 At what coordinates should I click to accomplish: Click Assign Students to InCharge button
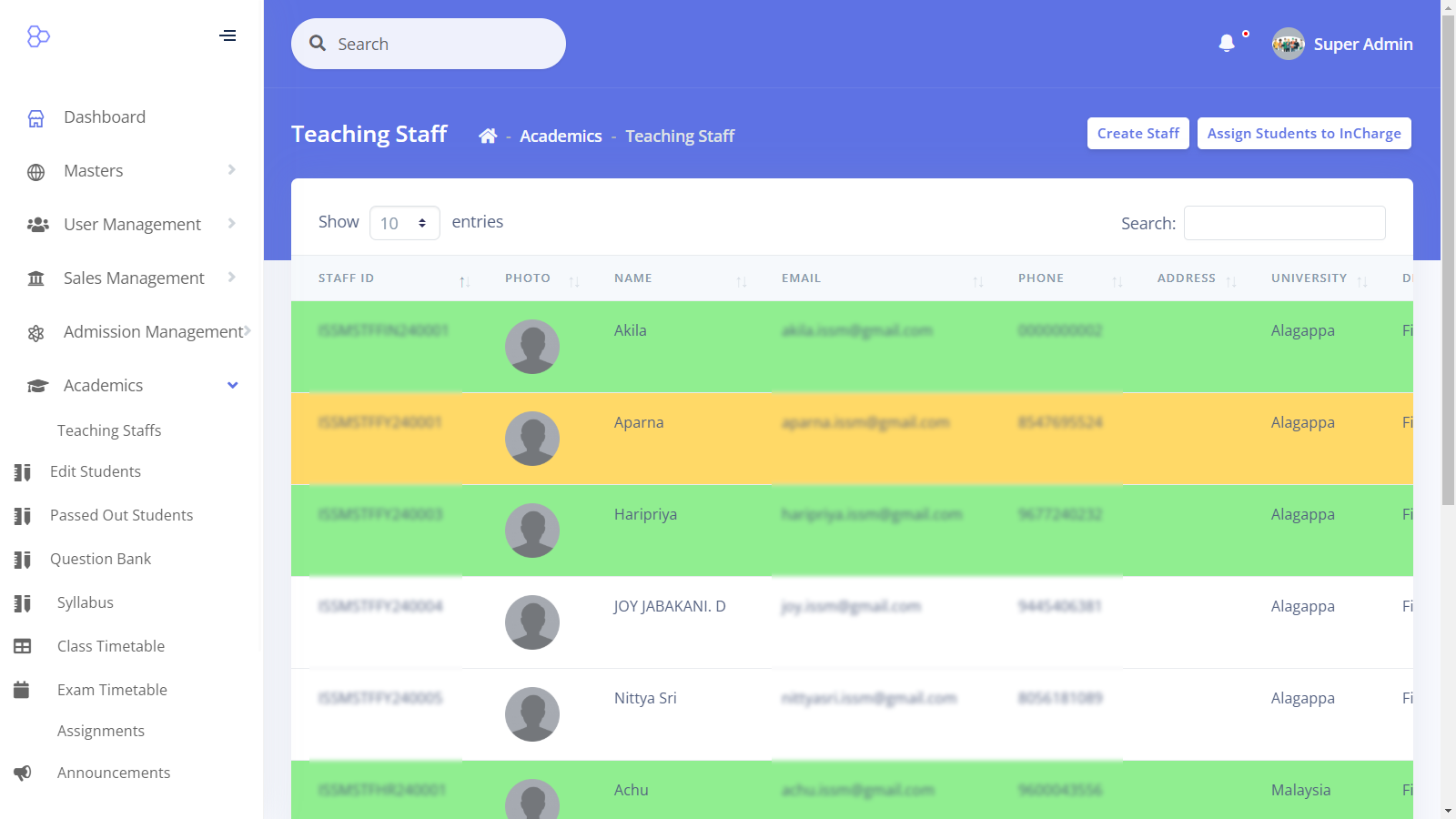click(x=1303, y=134)
